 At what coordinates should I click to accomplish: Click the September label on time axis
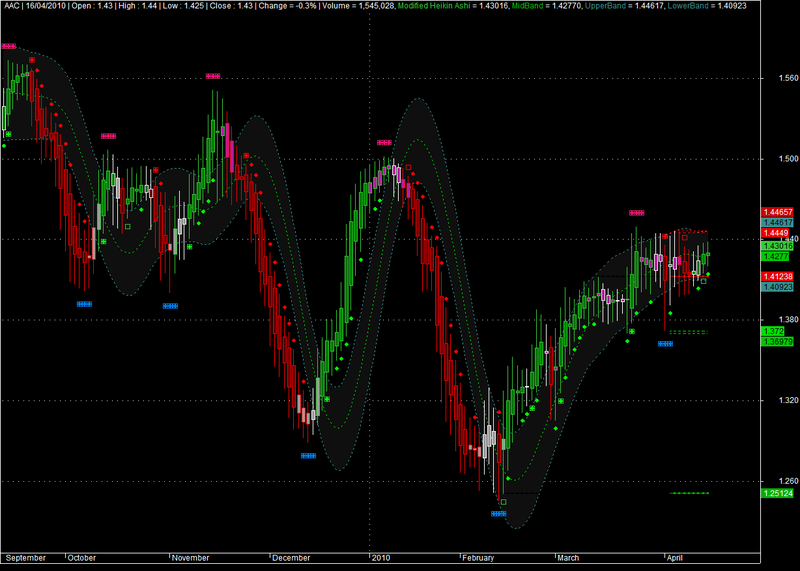[x=25, y=558]
